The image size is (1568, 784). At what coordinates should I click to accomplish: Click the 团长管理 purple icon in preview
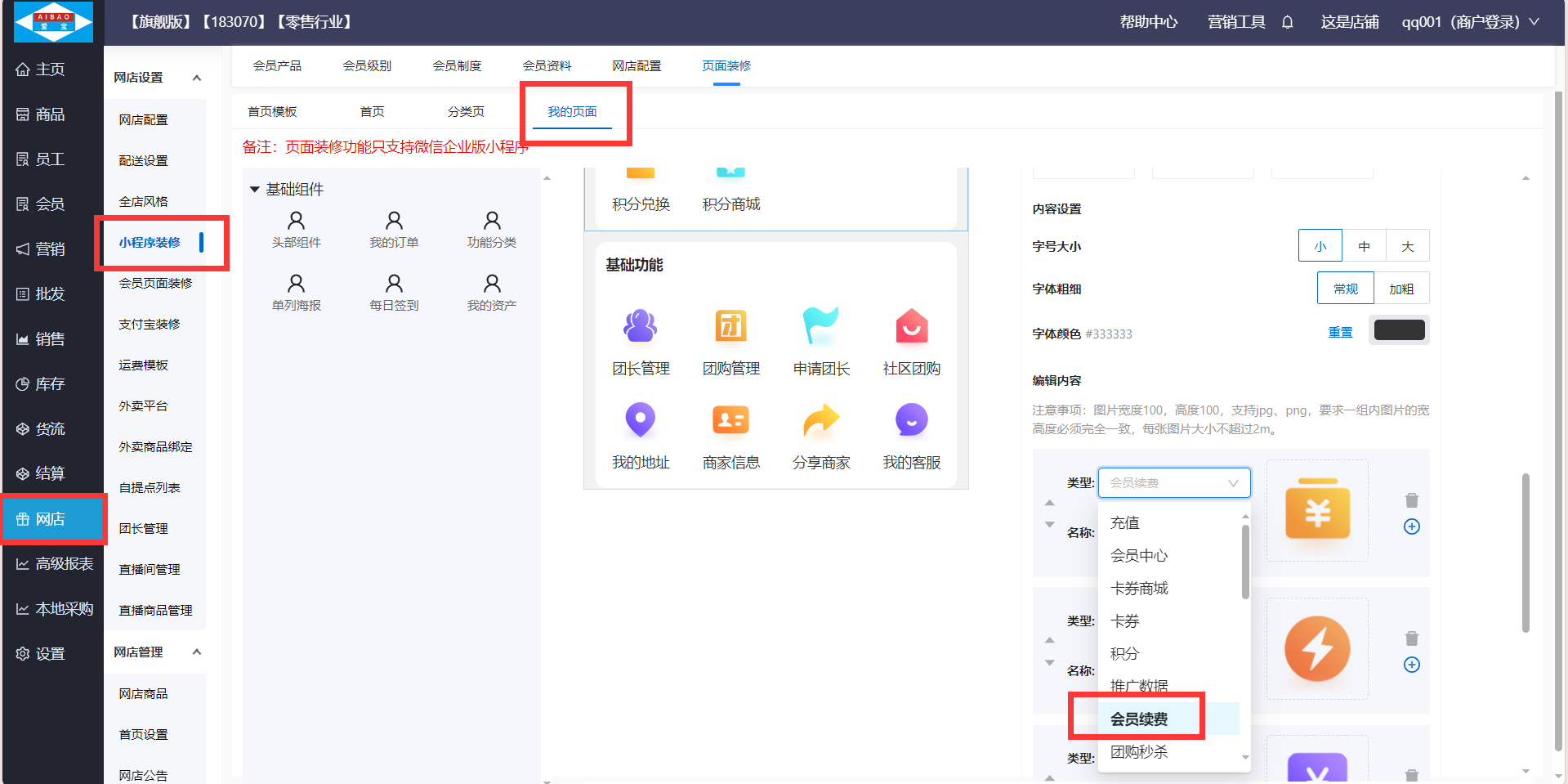[x=640, y=326]
